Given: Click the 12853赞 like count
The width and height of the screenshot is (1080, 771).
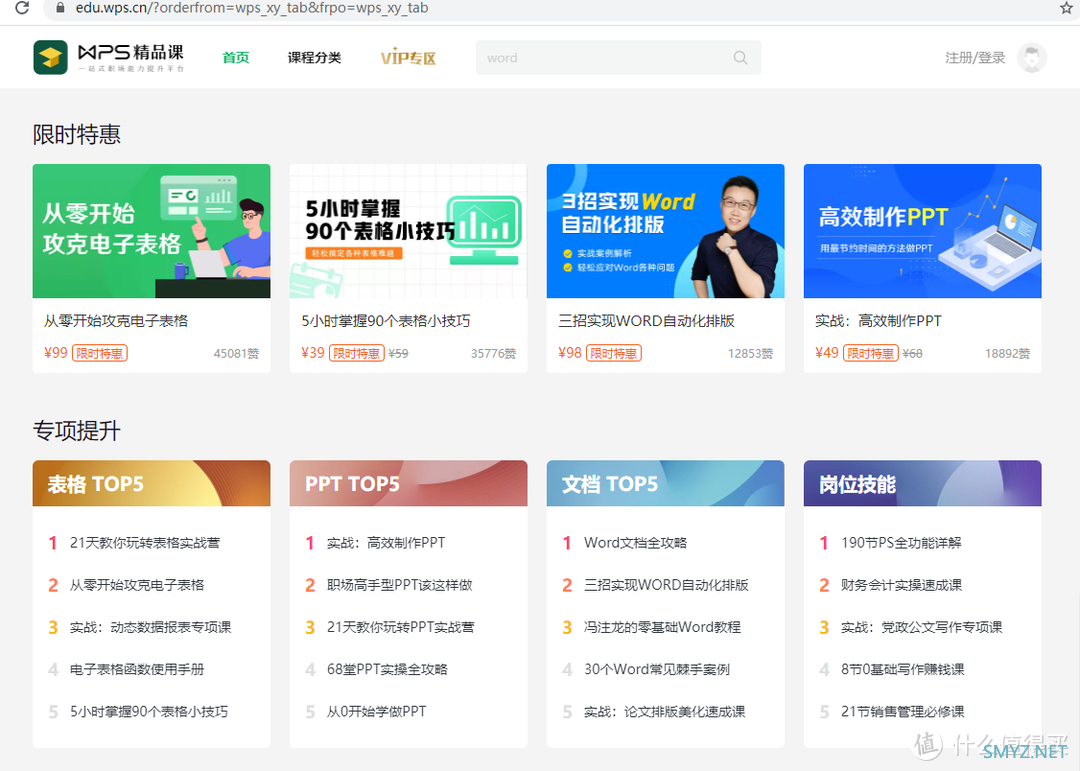Looking at the screenshot, I should [x=750, y=354].
